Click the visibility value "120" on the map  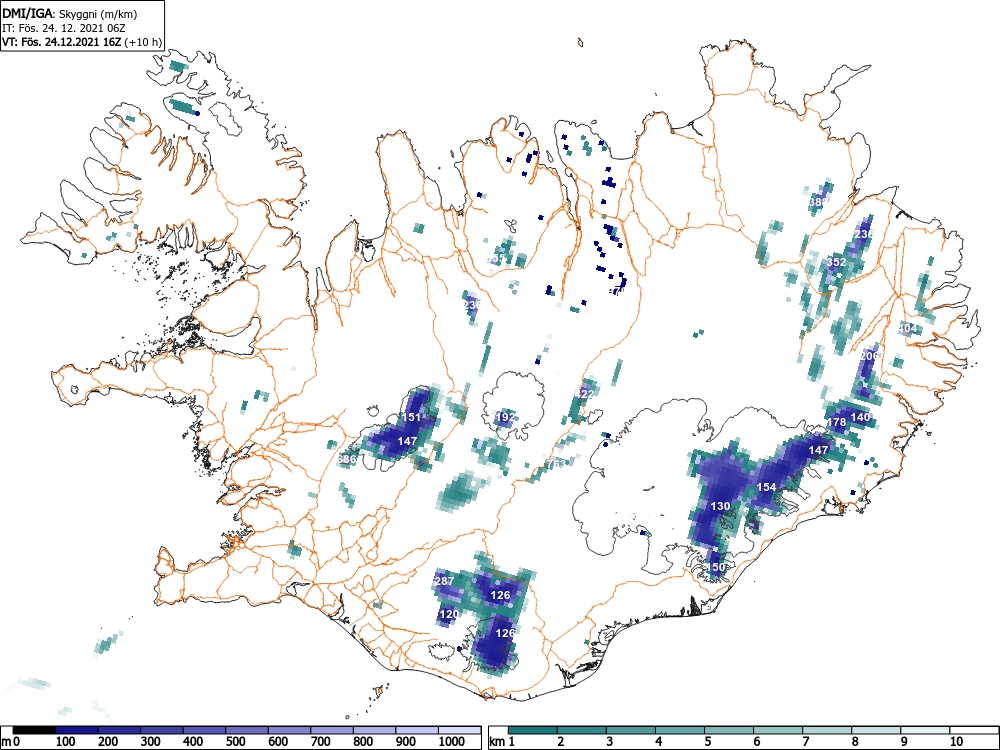coord(449,614)
